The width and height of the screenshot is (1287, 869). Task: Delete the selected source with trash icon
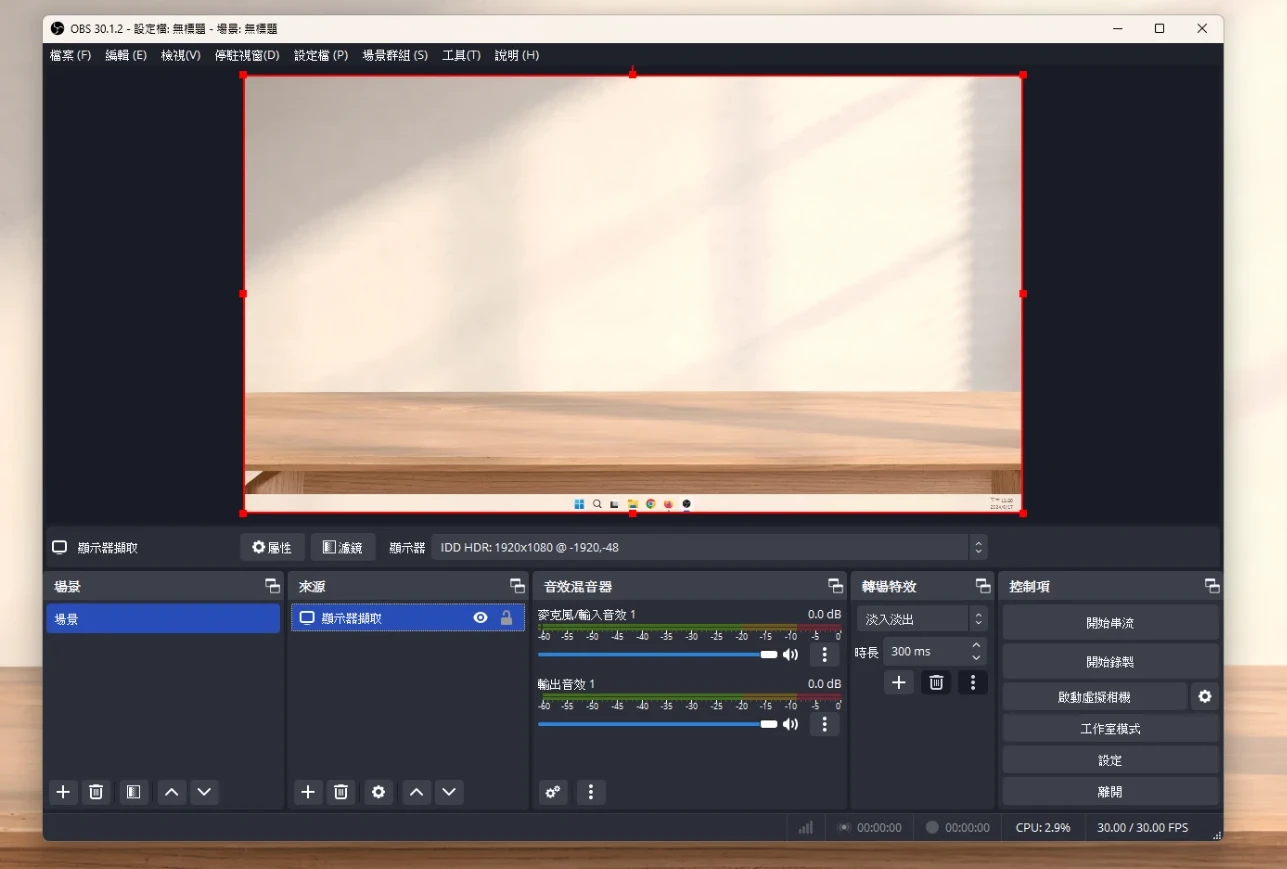341,792
